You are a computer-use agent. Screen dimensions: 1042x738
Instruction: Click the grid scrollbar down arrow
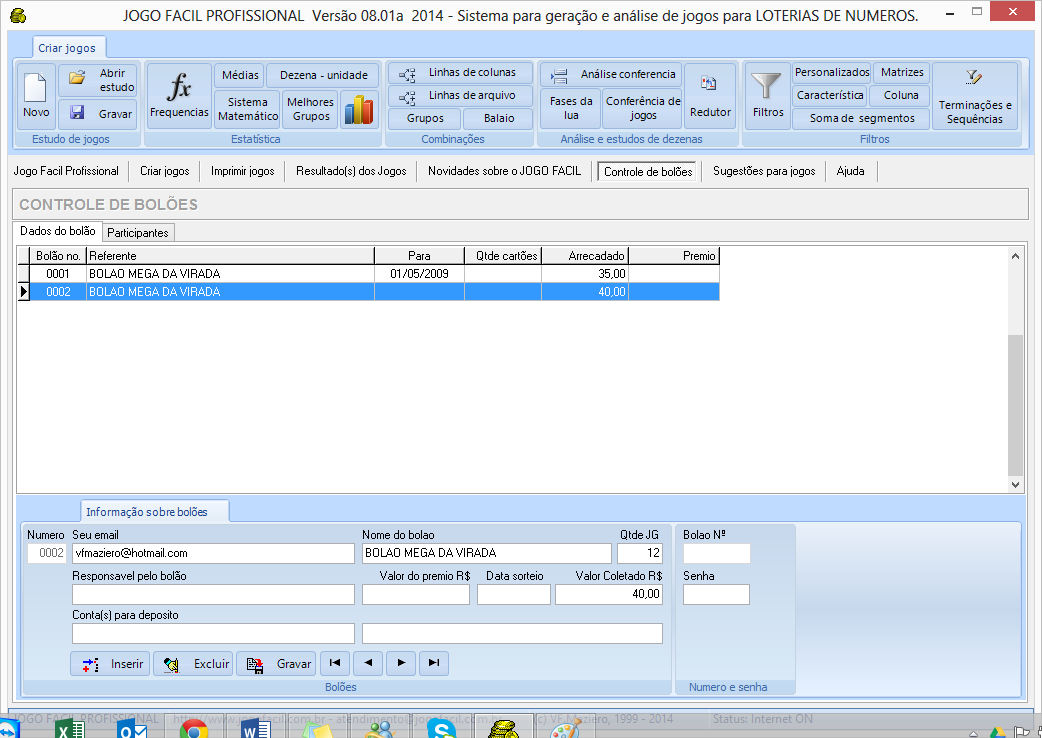coord(1015,484)
